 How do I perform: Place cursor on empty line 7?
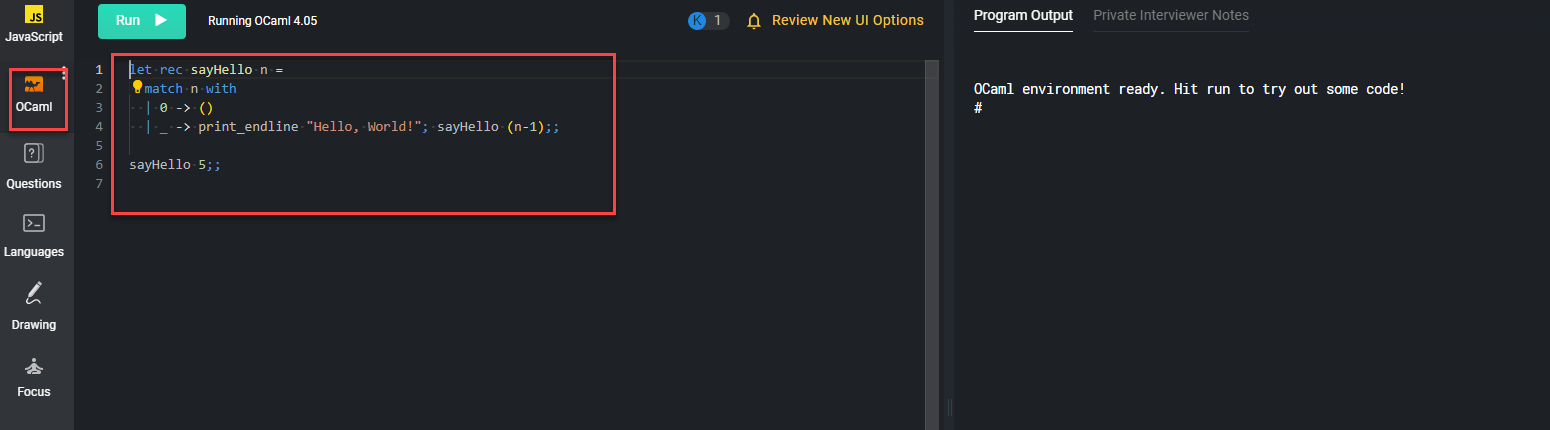click(300, 184)
